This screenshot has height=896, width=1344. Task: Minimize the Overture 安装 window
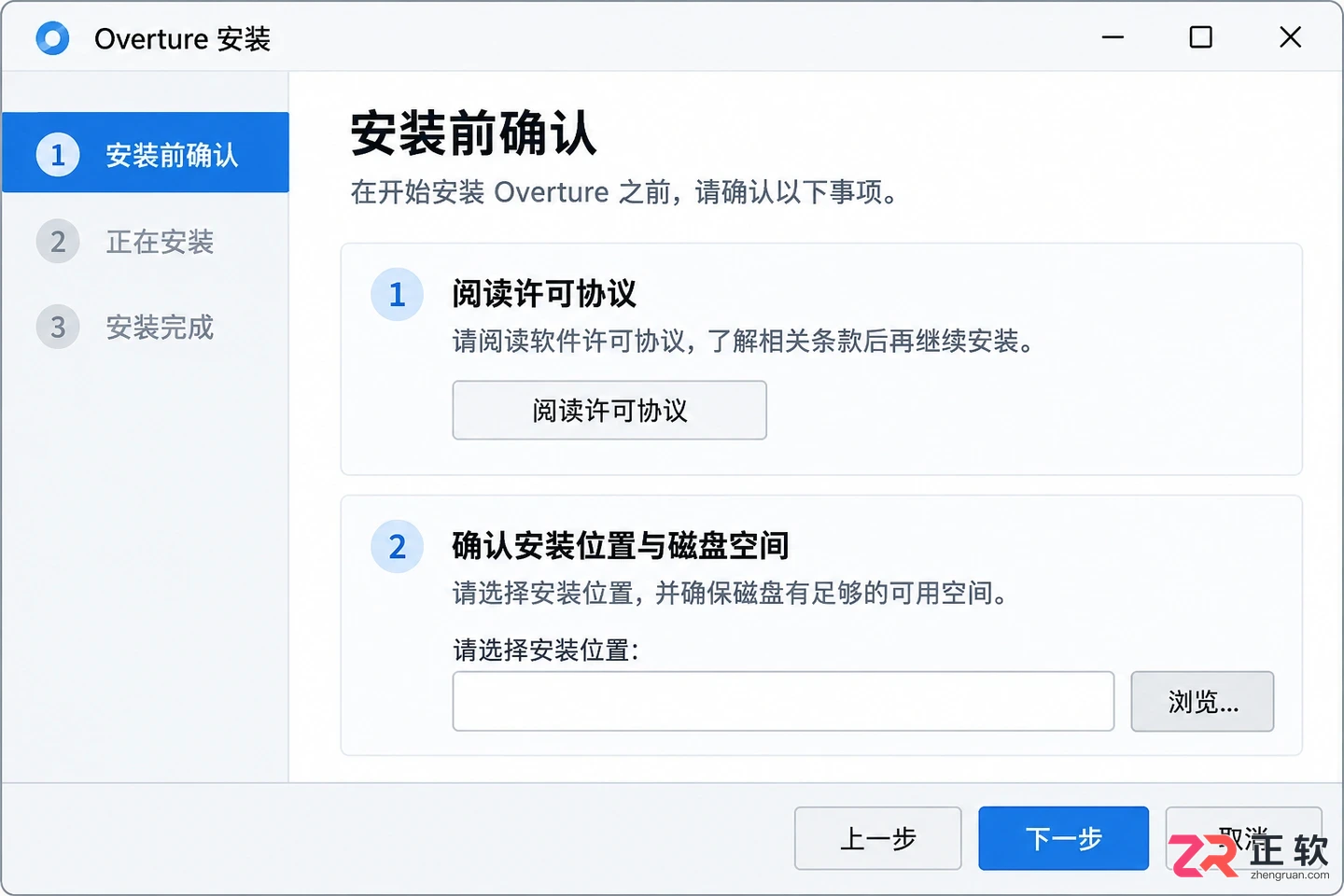click(x=1113, y=37)
